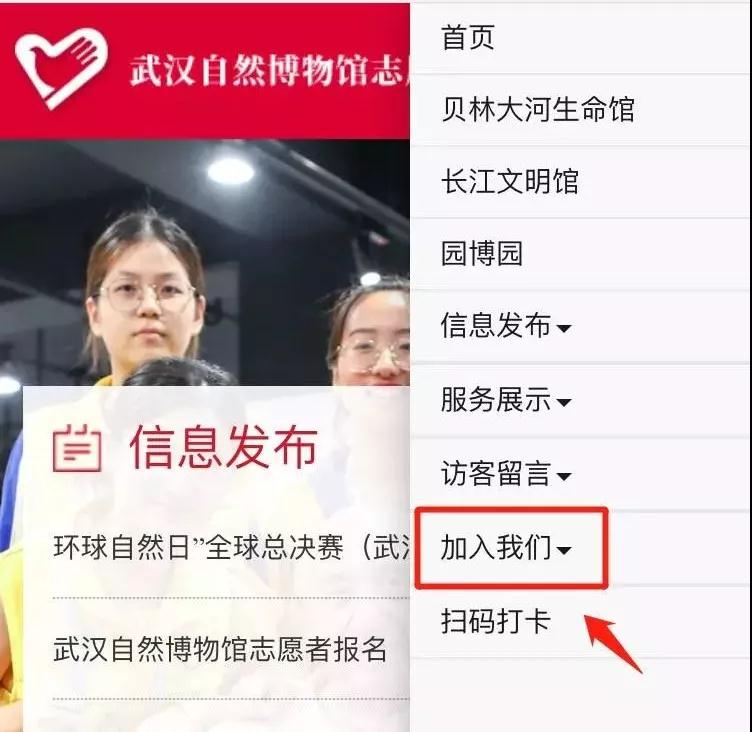This screenshot has height=732, width=752.
Task: Click 访客留言 menu label
Action: coord(496,474)
